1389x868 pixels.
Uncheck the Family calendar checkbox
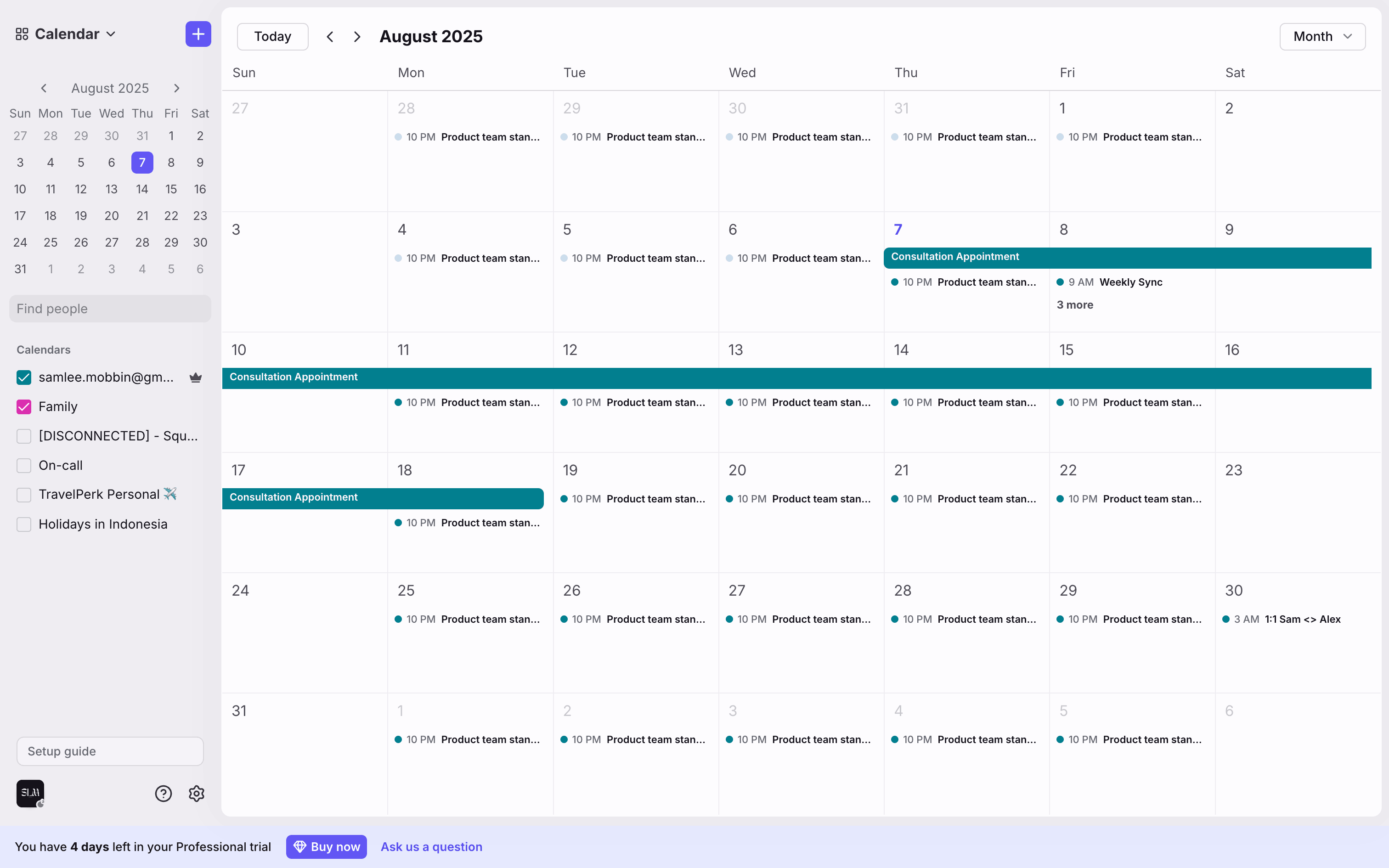coord(24,406)
